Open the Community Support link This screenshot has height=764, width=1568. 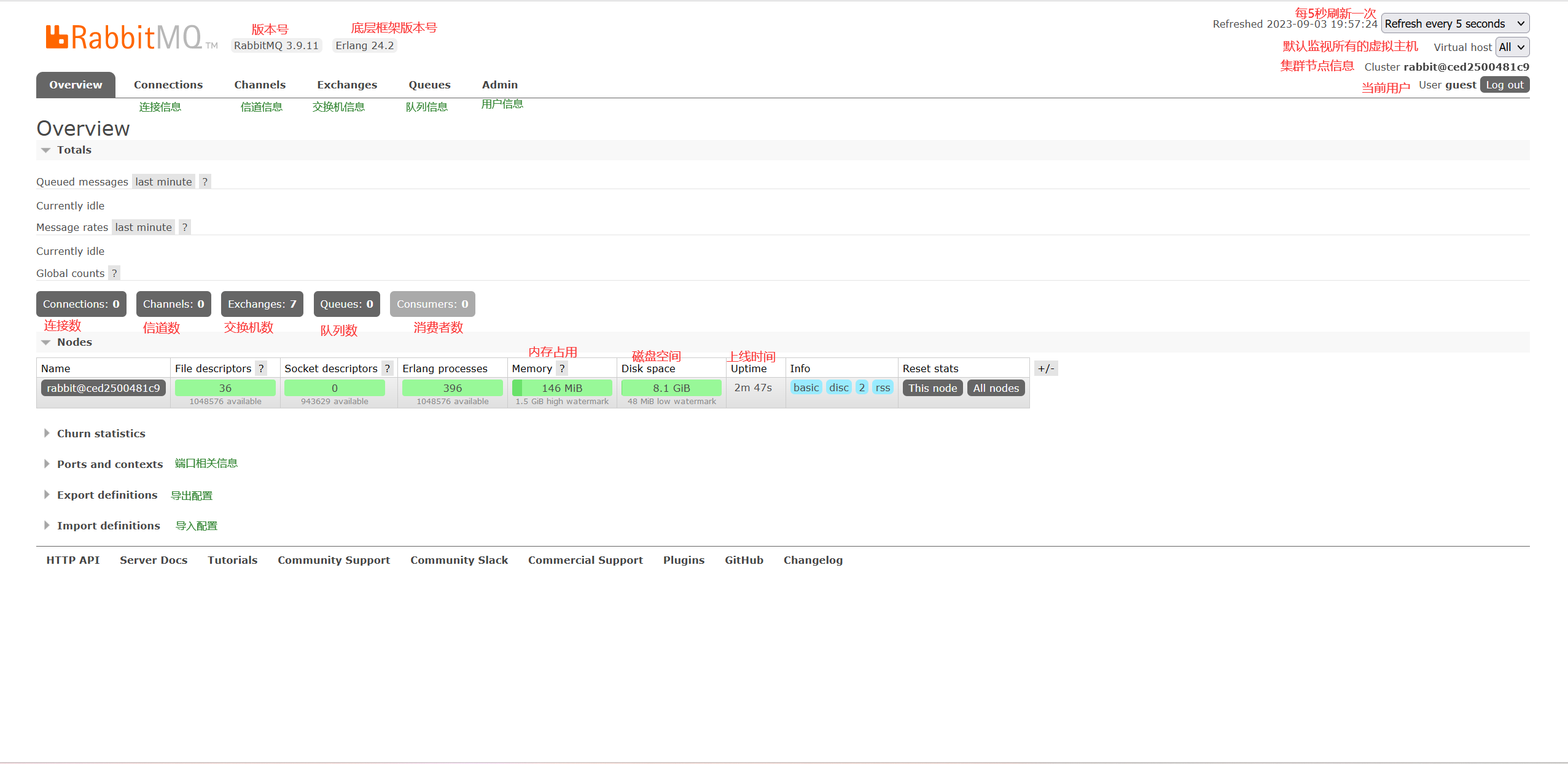click(333, 560)
